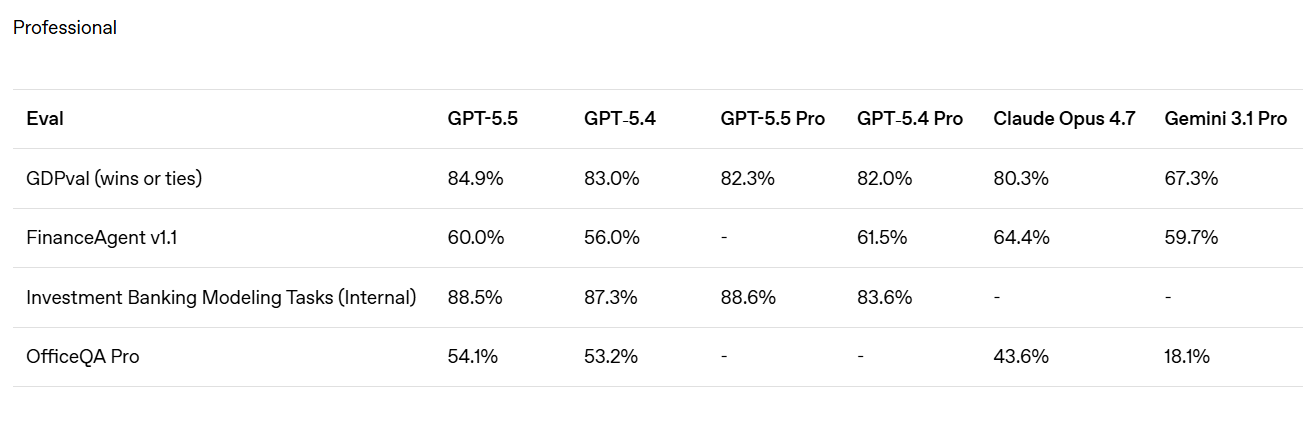This screenshot has height=446, width=1306.
Task: Click the GDPval (wins or ties) row label
Action: point(114,179)
